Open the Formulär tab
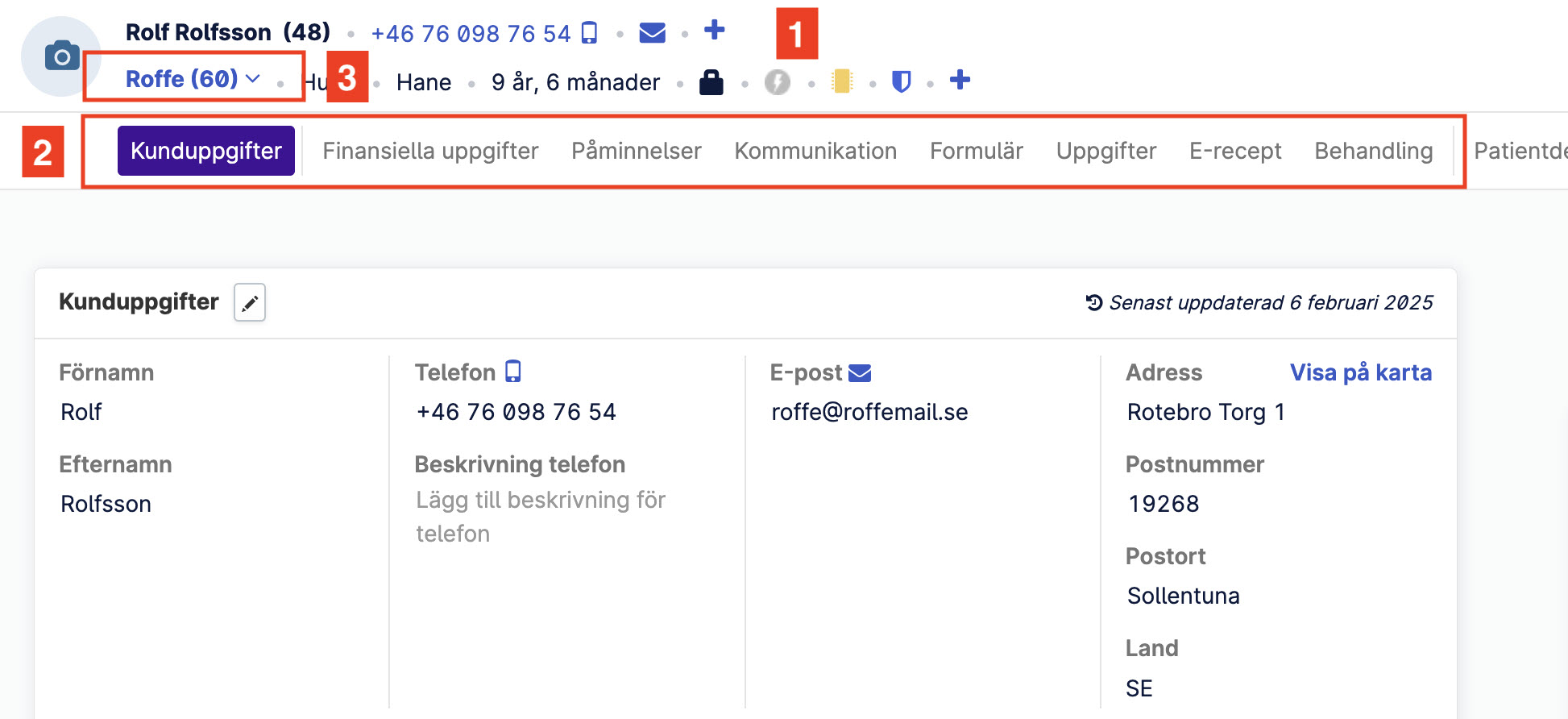The image size is (1568, 719). pyautogui.click(x=977, y=151)
